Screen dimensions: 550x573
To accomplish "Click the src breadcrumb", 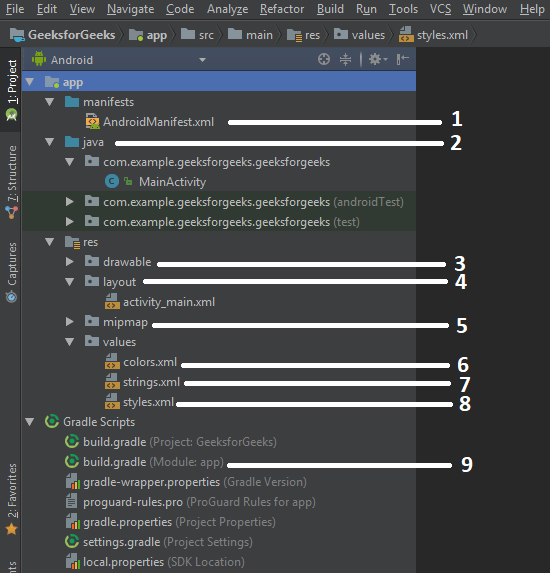I will (197, 35).
